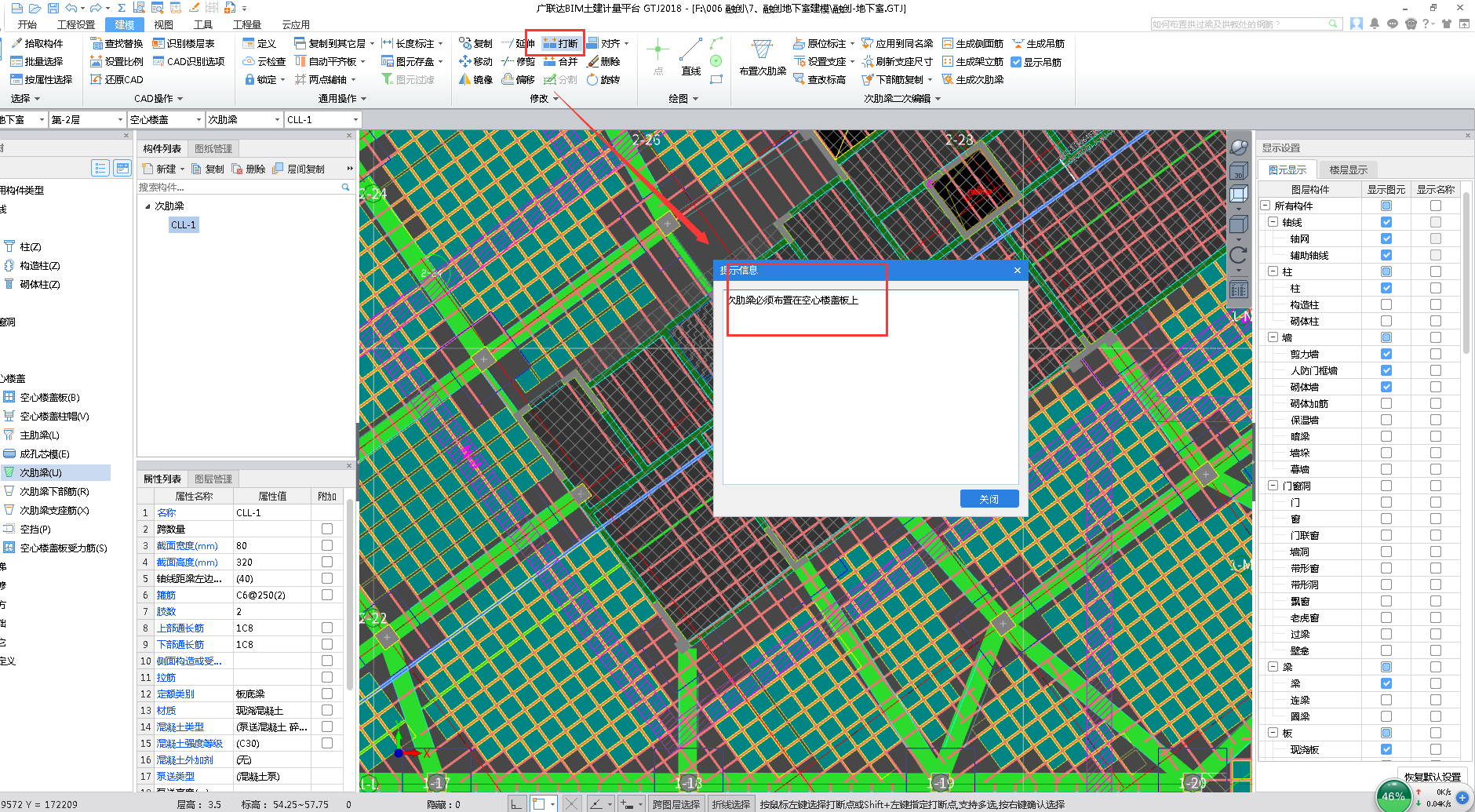Toggle 轴网 display checkbox
1475x812 pixels.
(x=1386, y=239)
